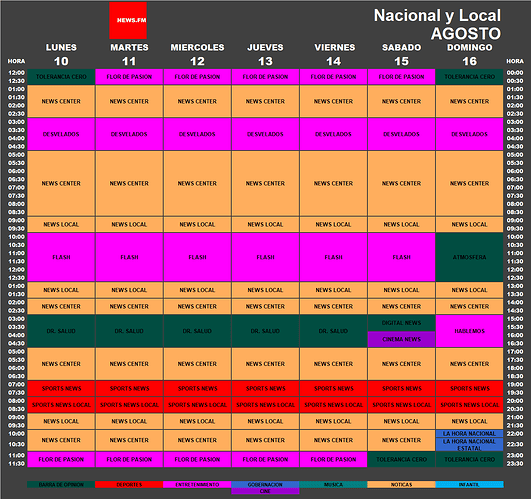This screenshot has height=499, width=531.
Task: Click the date number 13
Action: [266, 61]
